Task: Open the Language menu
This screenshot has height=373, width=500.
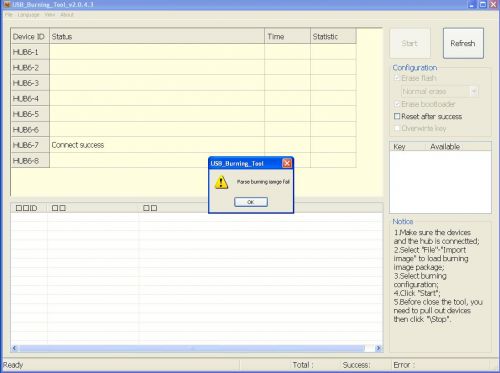Action: [x=28, y=15]
